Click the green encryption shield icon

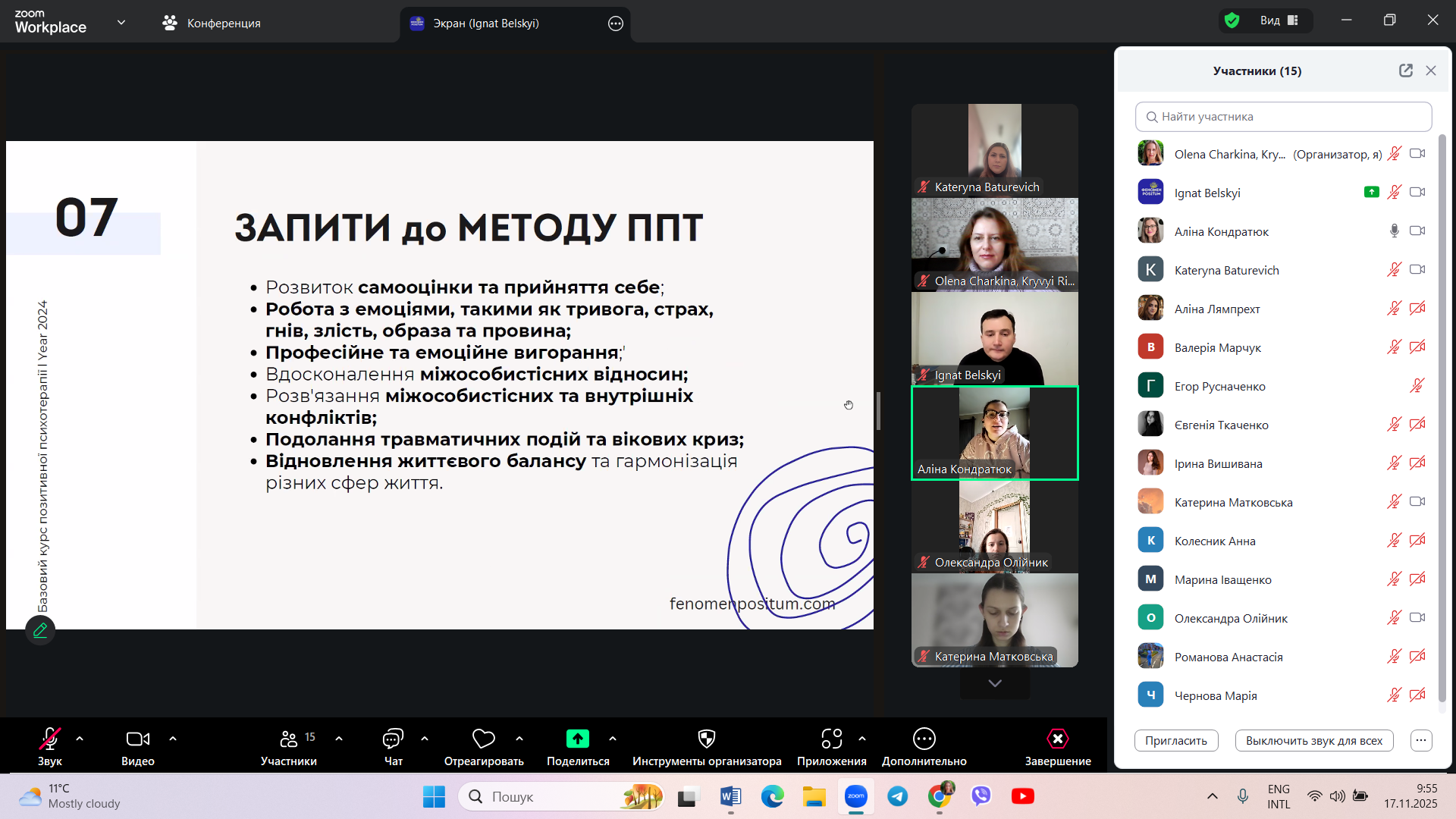1232,20
